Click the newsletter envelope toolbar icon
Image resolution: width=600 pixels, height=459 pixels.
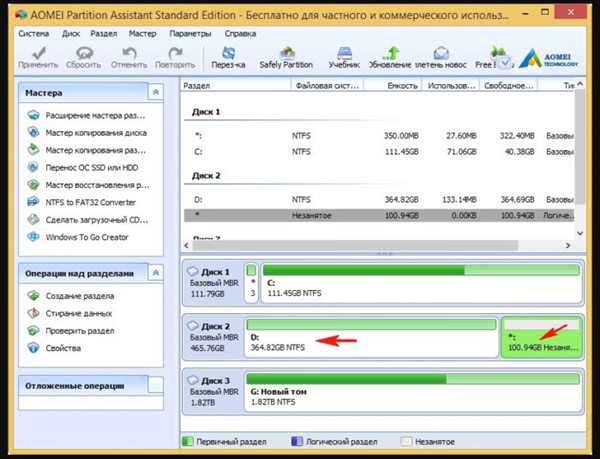[x=441, y=58]
